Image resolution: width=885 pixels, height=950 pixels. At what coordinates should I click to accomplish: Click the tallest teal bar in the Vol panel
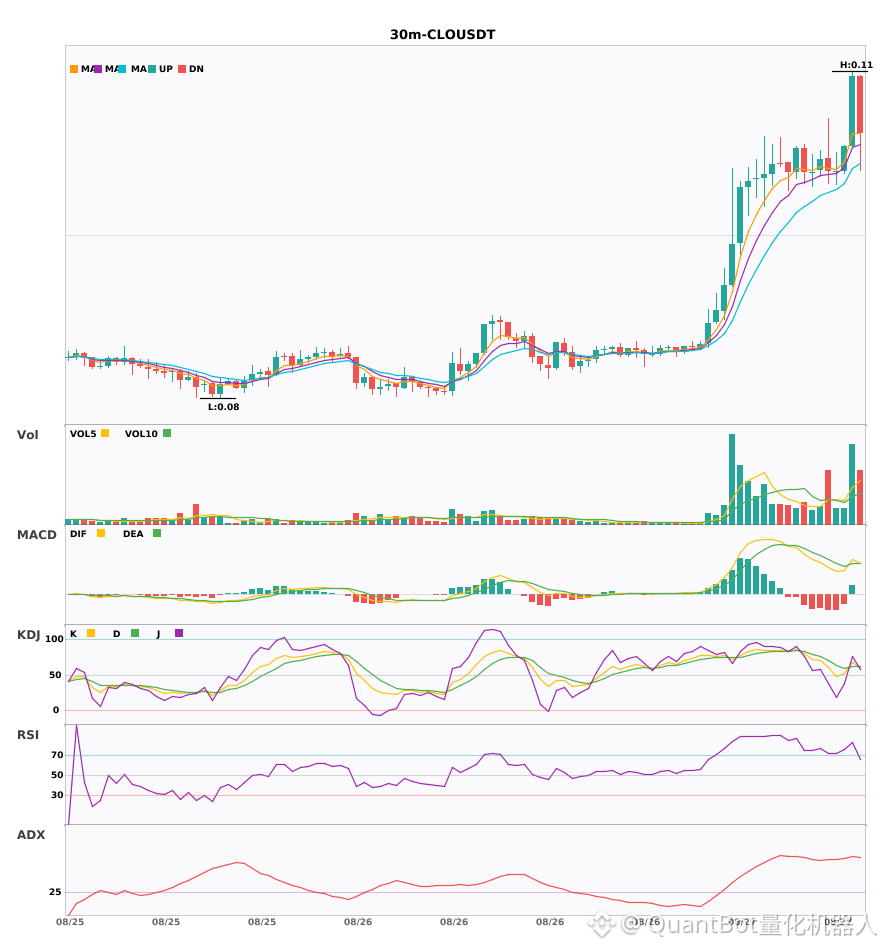click(x=732, y=479)
